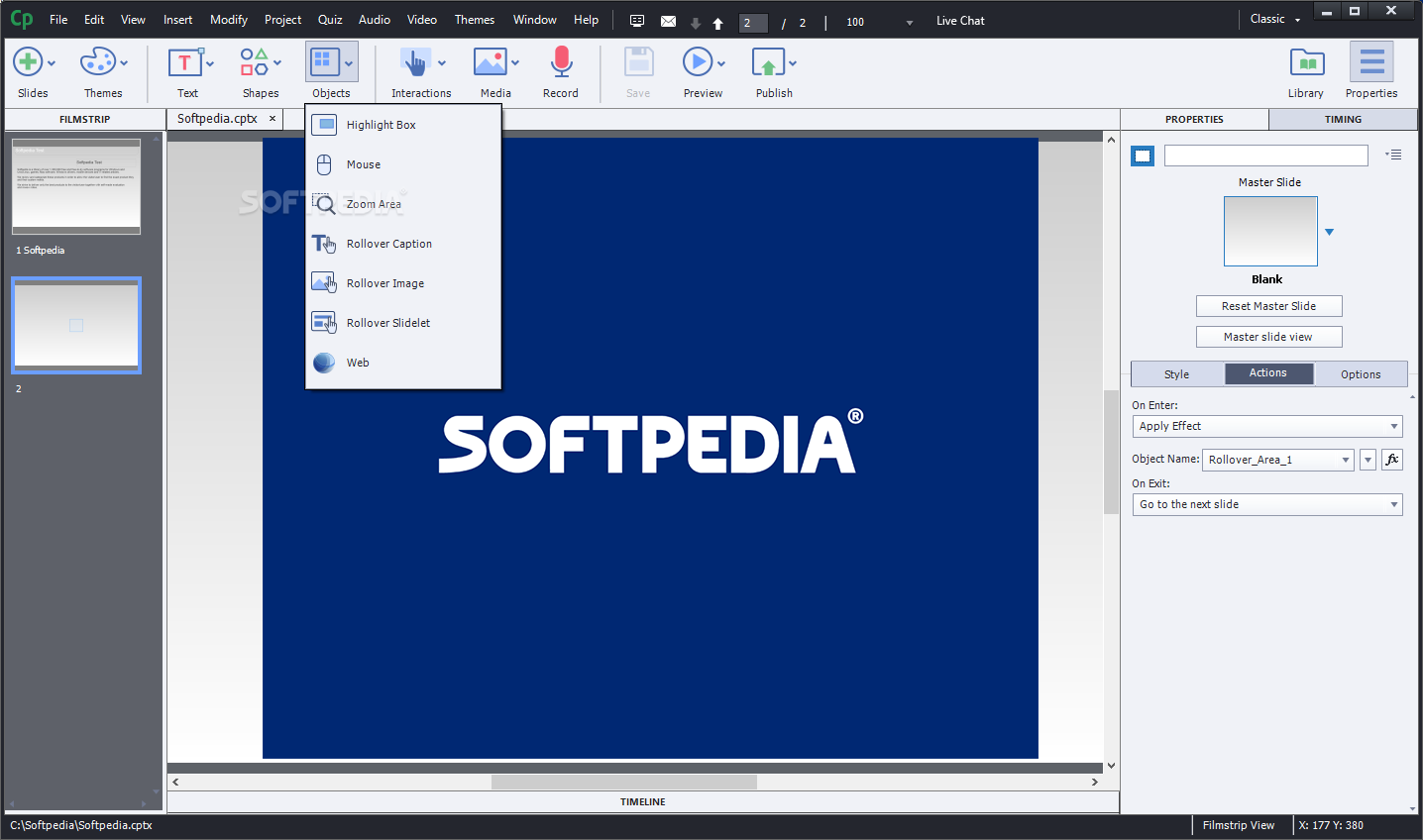This screenshot has width=1423, height=840.
Task: Insert a Mouse object
Action: [x=402, y=164]
